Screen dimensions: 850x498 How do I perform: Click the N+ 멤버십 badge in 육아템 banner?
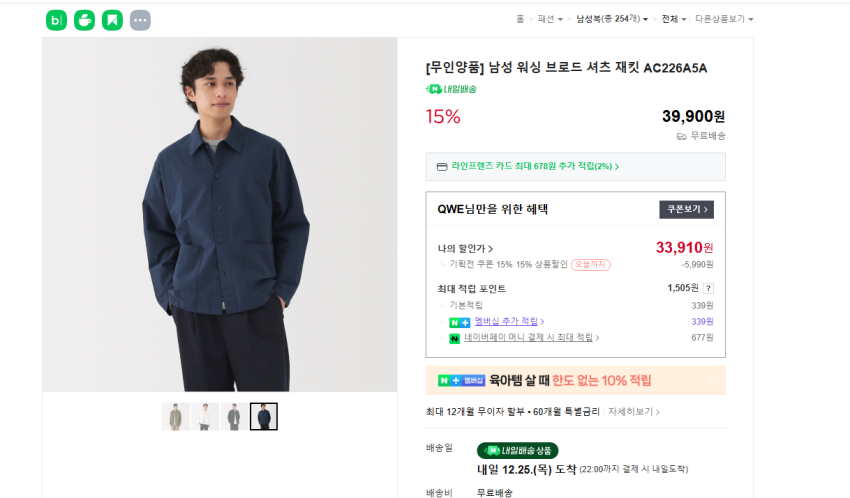pyautogui.click(x=461, y=381)
